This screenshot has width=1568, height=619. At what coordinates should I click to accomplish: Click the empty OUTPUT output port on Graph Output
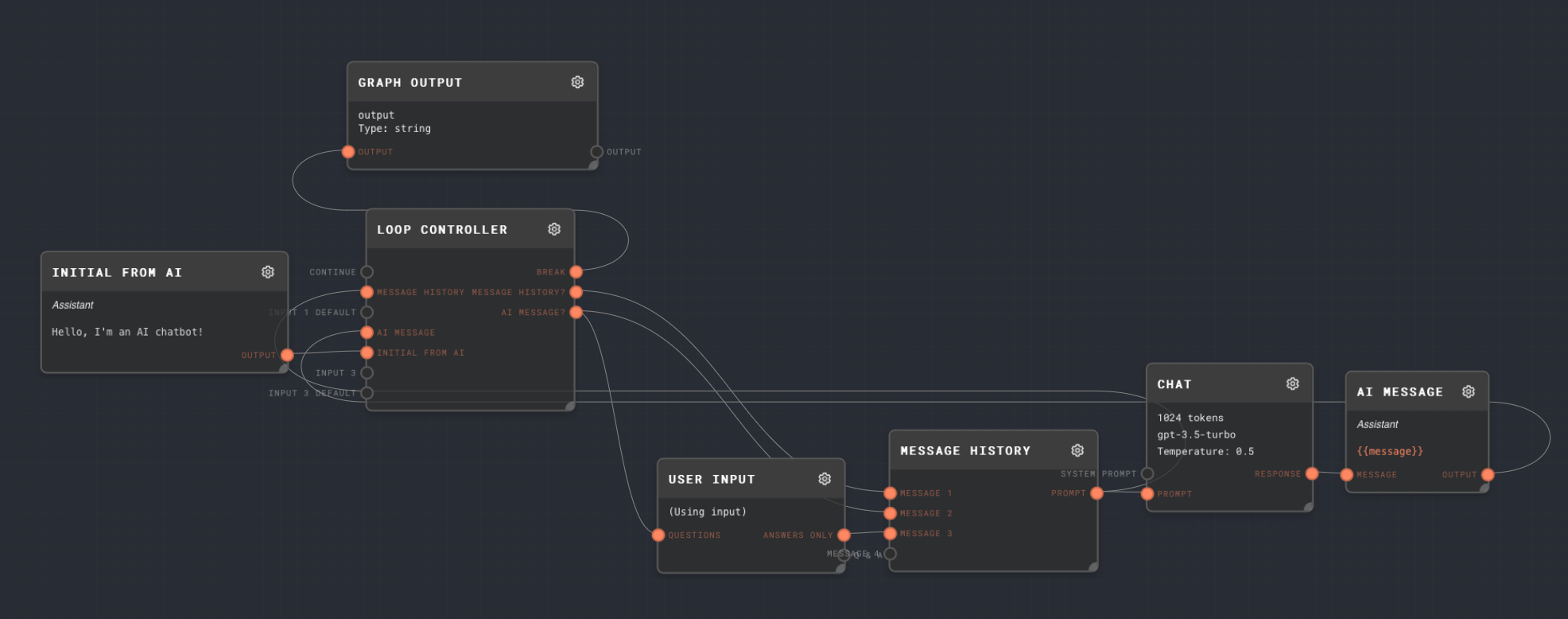pyautogui.click(x=596, y=152)
